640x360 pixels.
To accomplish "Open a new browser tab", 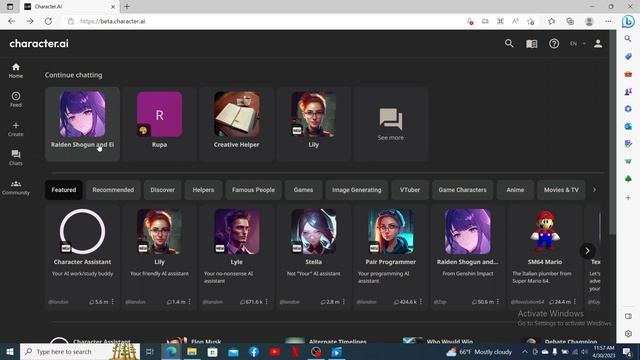I will coord(127,7).
